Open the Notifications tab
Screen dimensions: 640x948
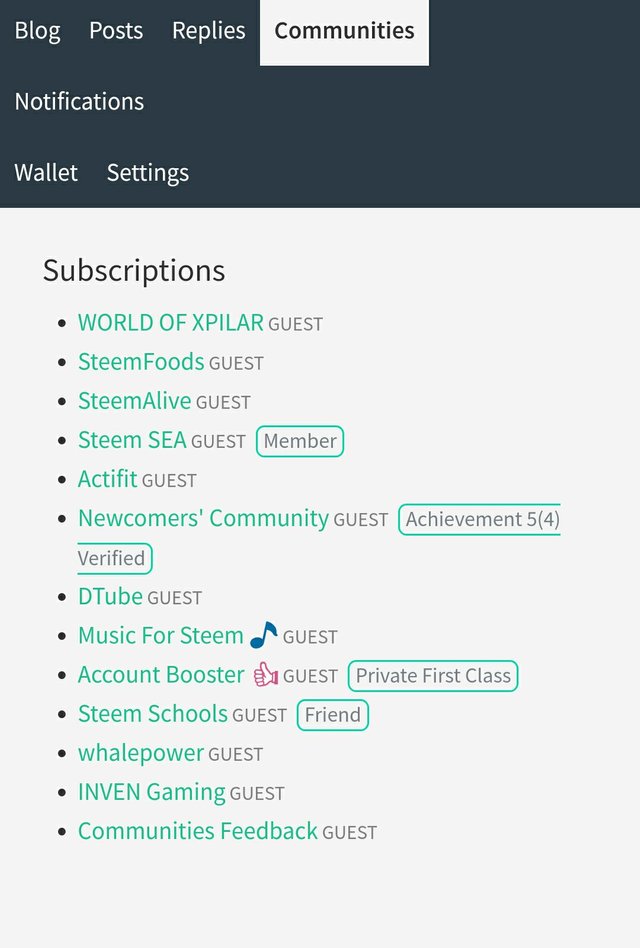click(x=79, y=102)
